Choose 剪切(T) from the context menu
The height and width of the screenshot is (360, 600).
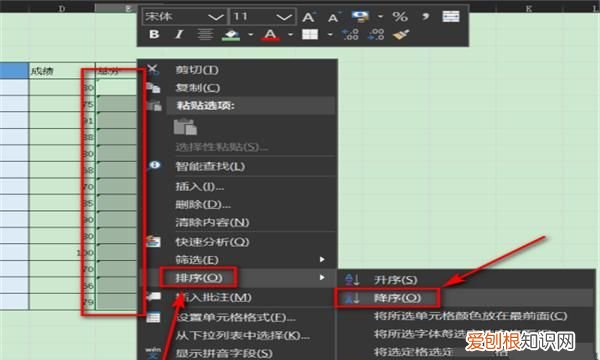tap(197, 70)
